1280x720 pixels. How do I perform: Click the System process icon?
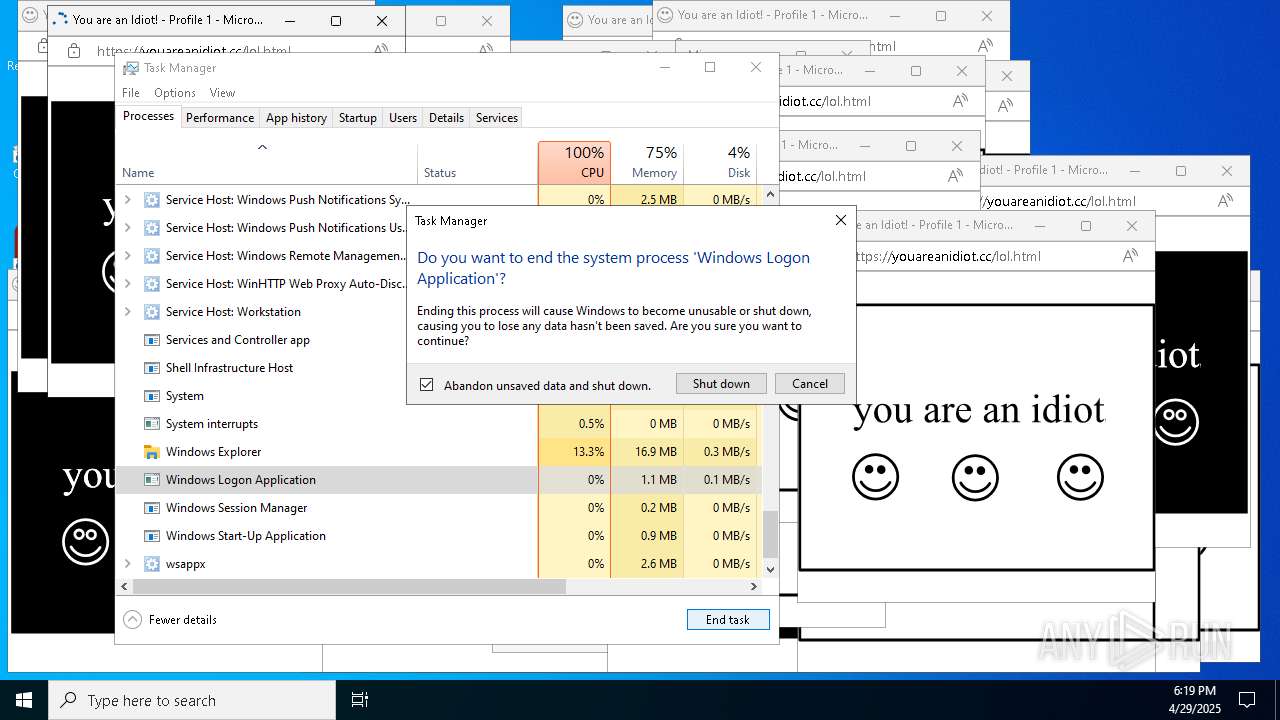152,396
